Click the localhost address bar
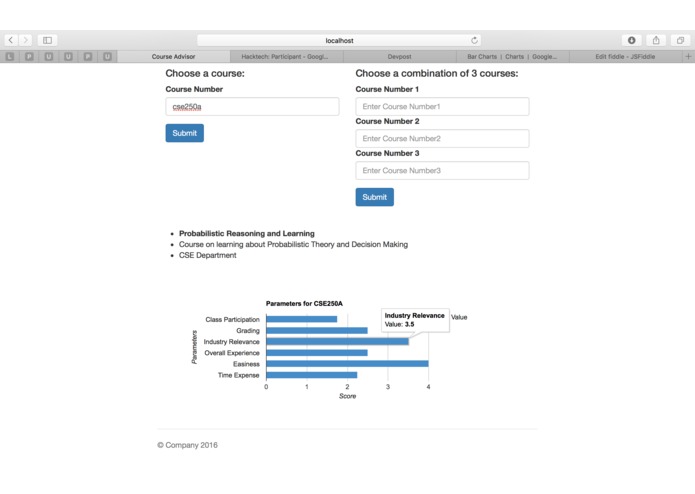 tap(339, 40)
